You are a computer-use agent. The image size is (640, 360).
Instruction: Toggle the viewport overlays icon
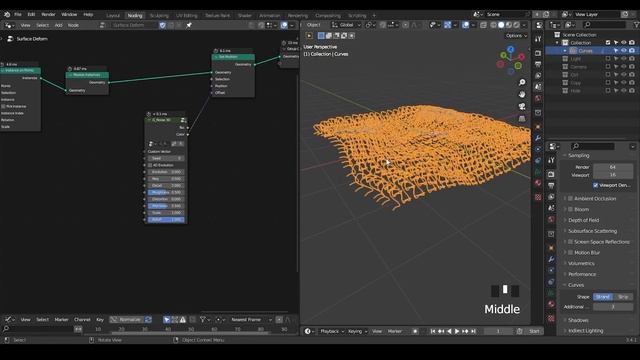465,25
